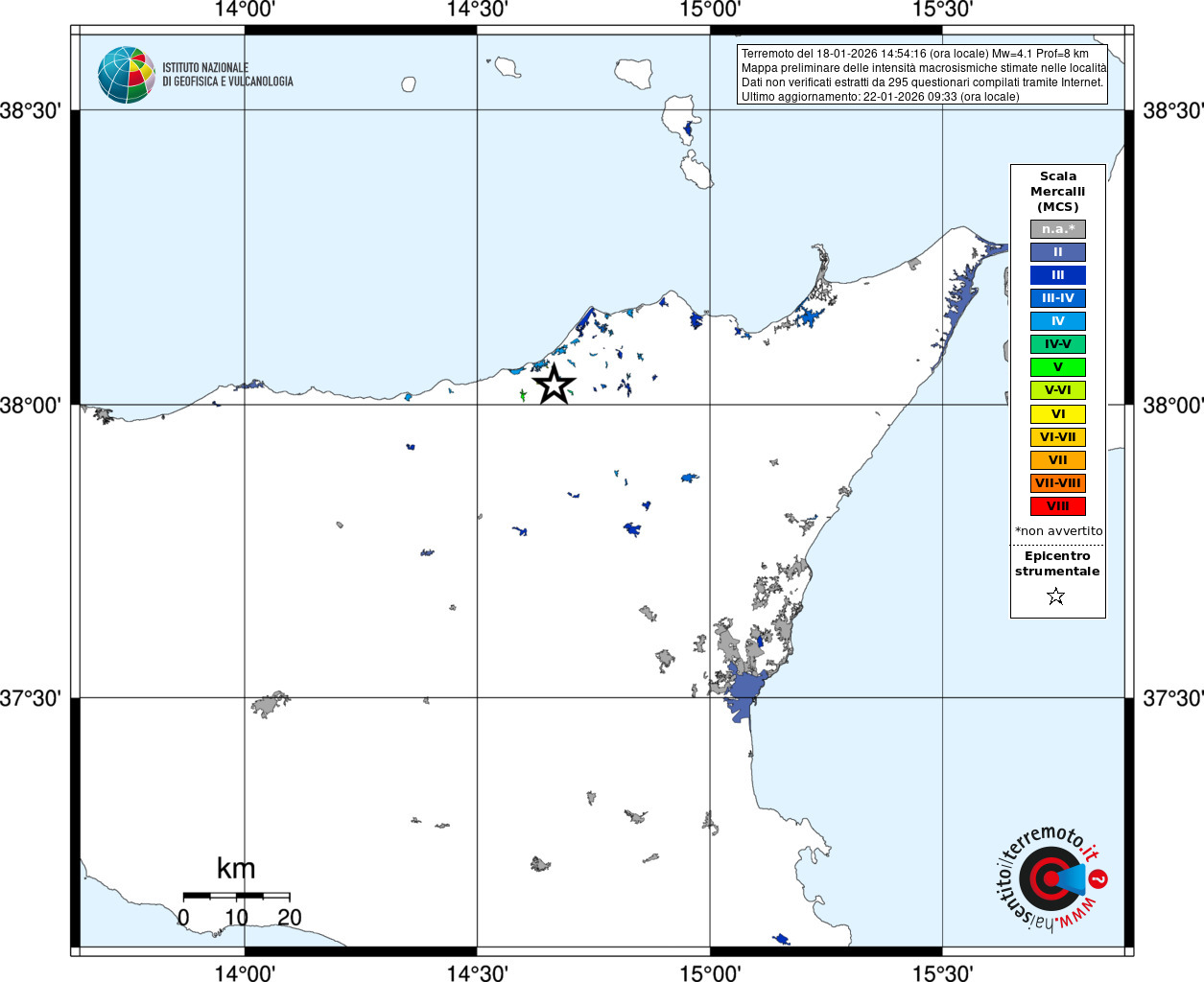Screen dimensions: 1204x982
Task: Select the V bright green swatch
Action: [1058, 367]
